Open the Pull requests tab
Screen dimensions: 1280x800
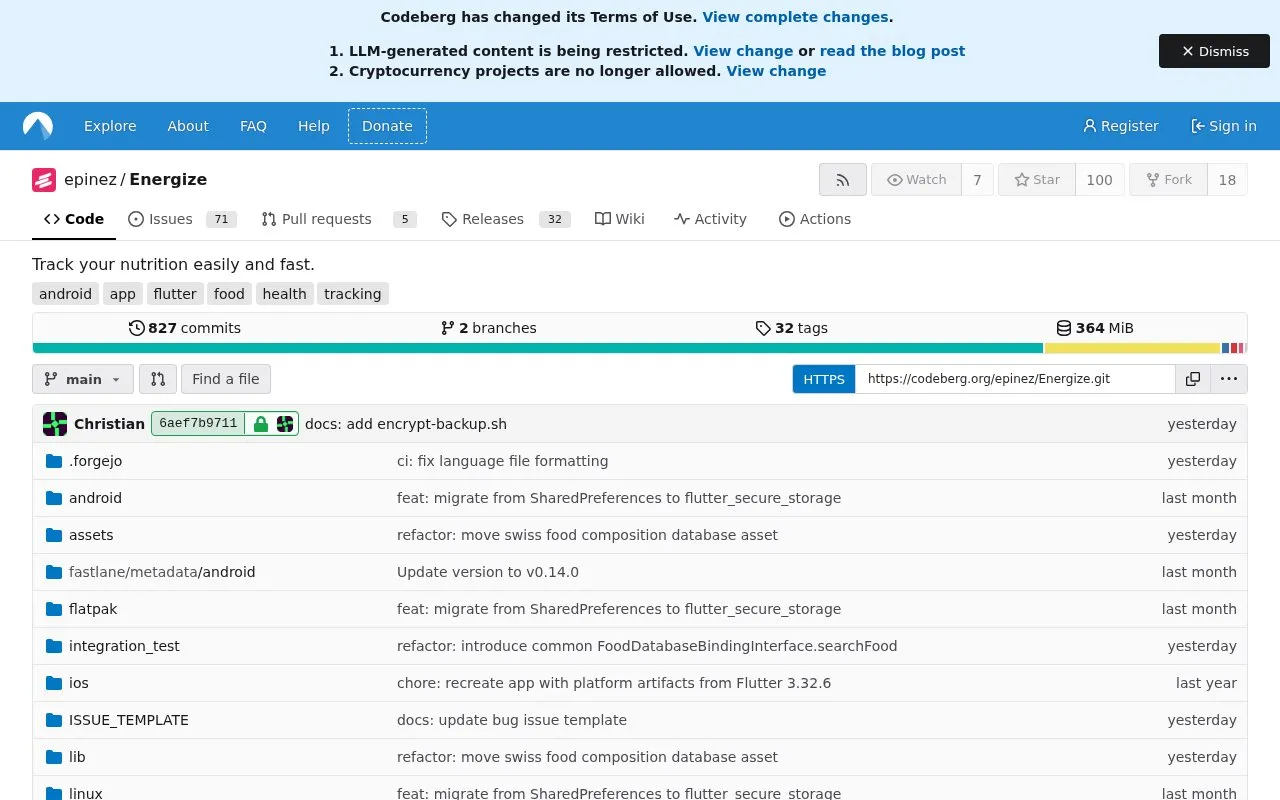click(x=338, y=219)
